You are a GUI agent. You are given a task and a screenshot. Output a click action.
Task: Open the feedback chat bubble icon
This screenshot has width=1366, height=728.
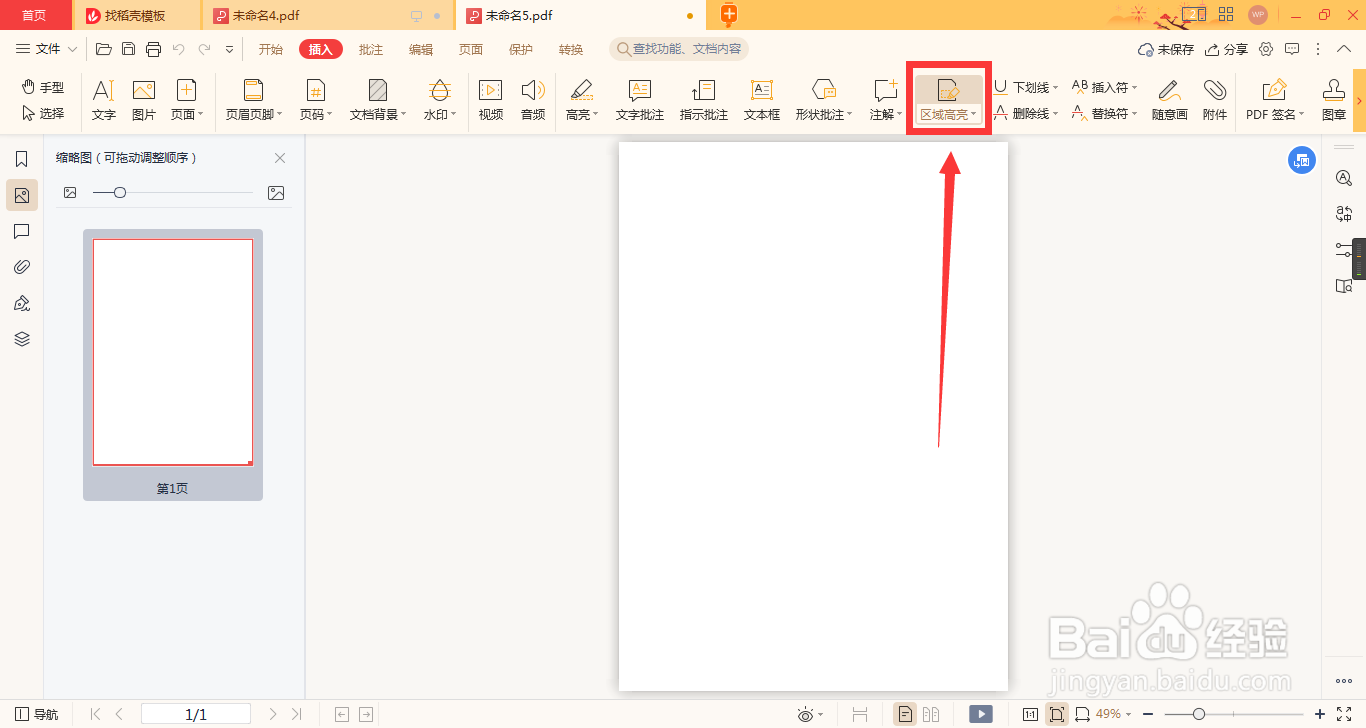tap(1292, 49)
